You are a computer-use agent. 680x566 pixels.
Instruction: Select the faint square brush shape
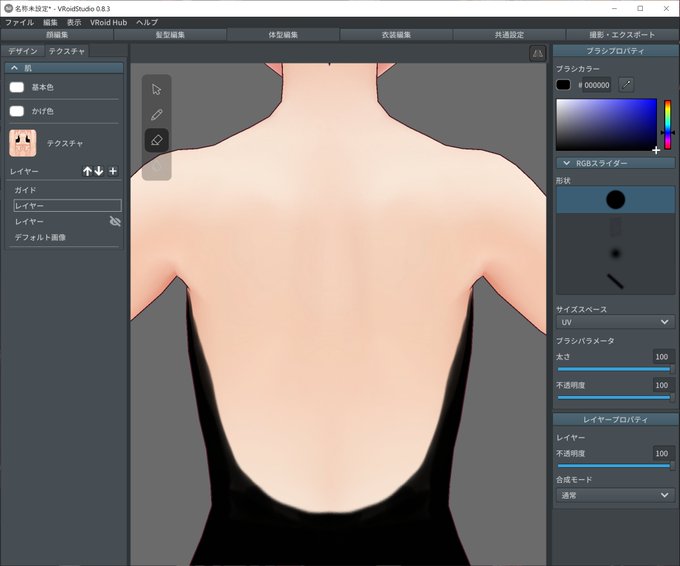pyautogui.click(x=615, y=227)
